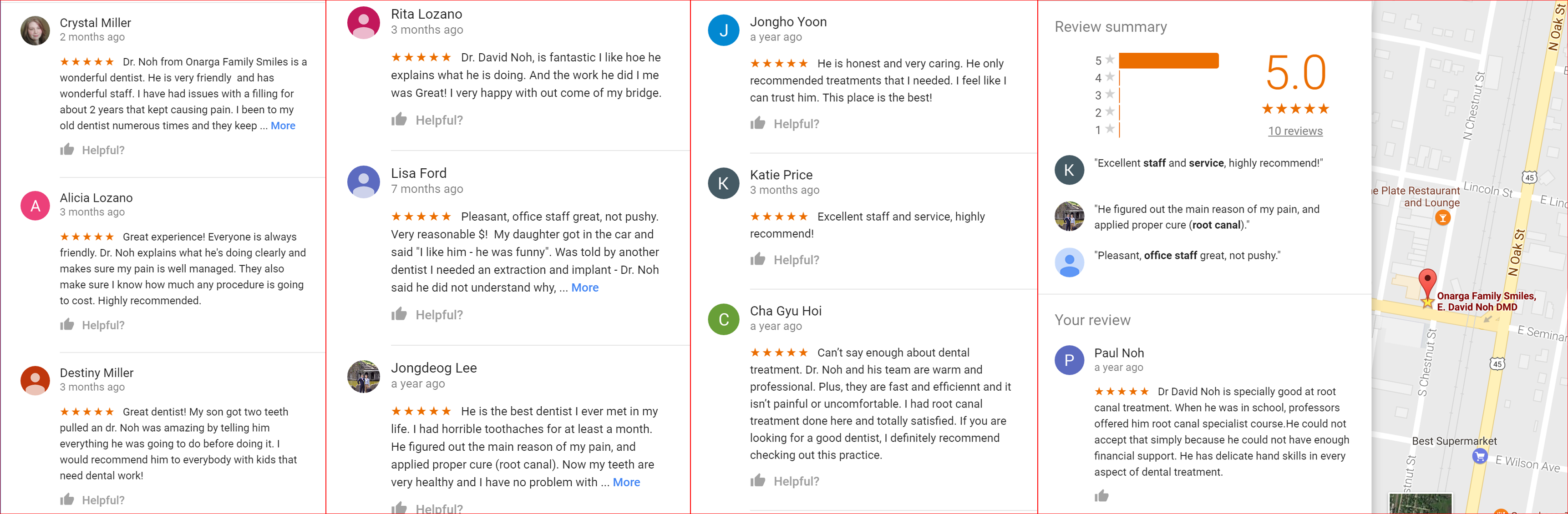Open the 10 reviews link
Image resolution: width=1568 pixels, height=514 pixels.
[1295, 131]
